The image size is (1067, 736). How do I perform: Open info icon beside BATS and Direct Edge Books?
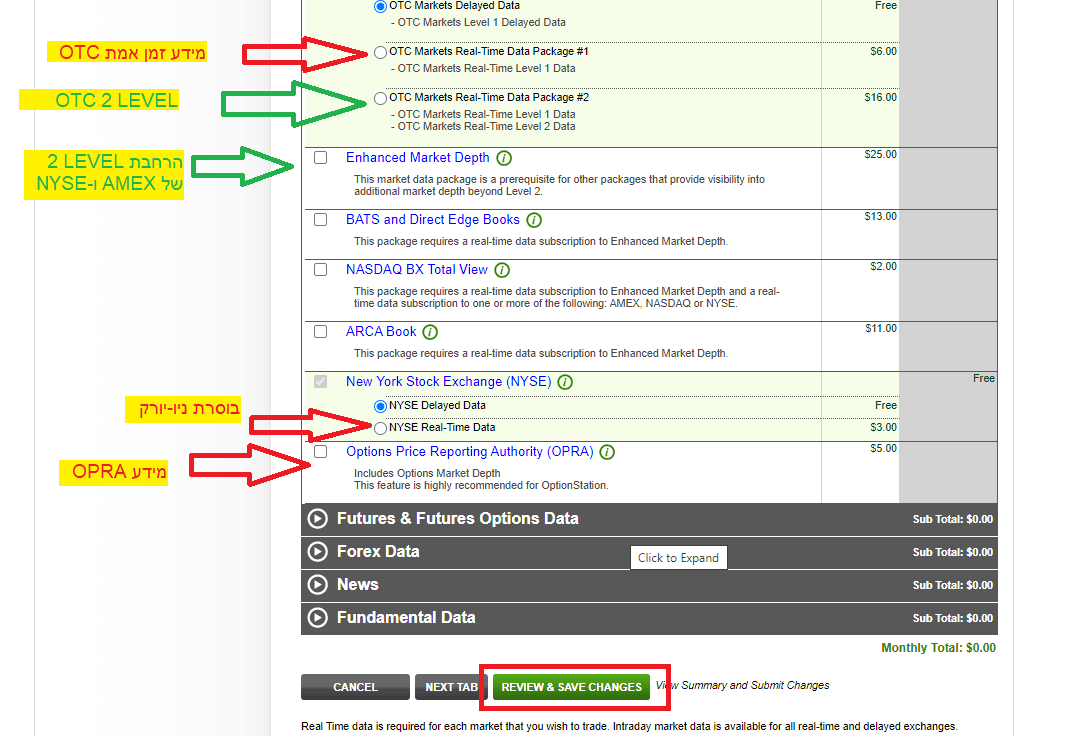pos(534,220)
